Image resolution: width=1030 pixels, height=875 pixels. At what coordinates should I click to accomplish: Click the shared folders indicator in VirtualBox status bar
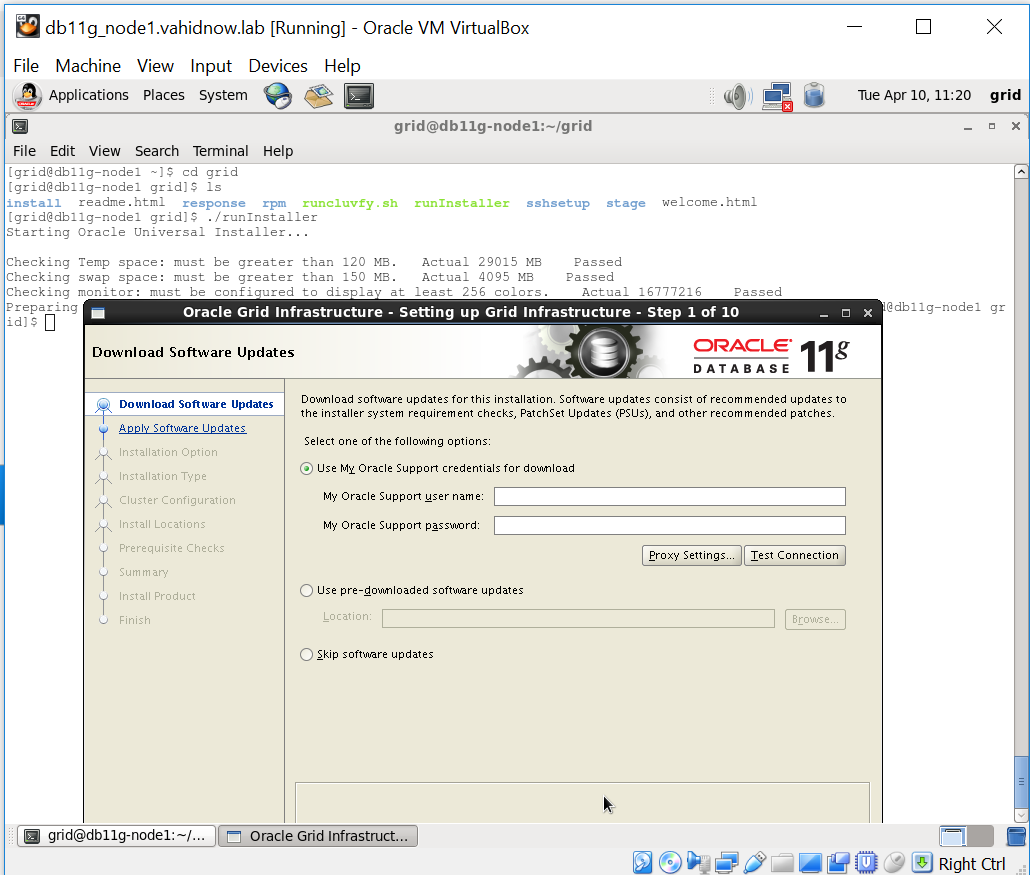point(782,862)
